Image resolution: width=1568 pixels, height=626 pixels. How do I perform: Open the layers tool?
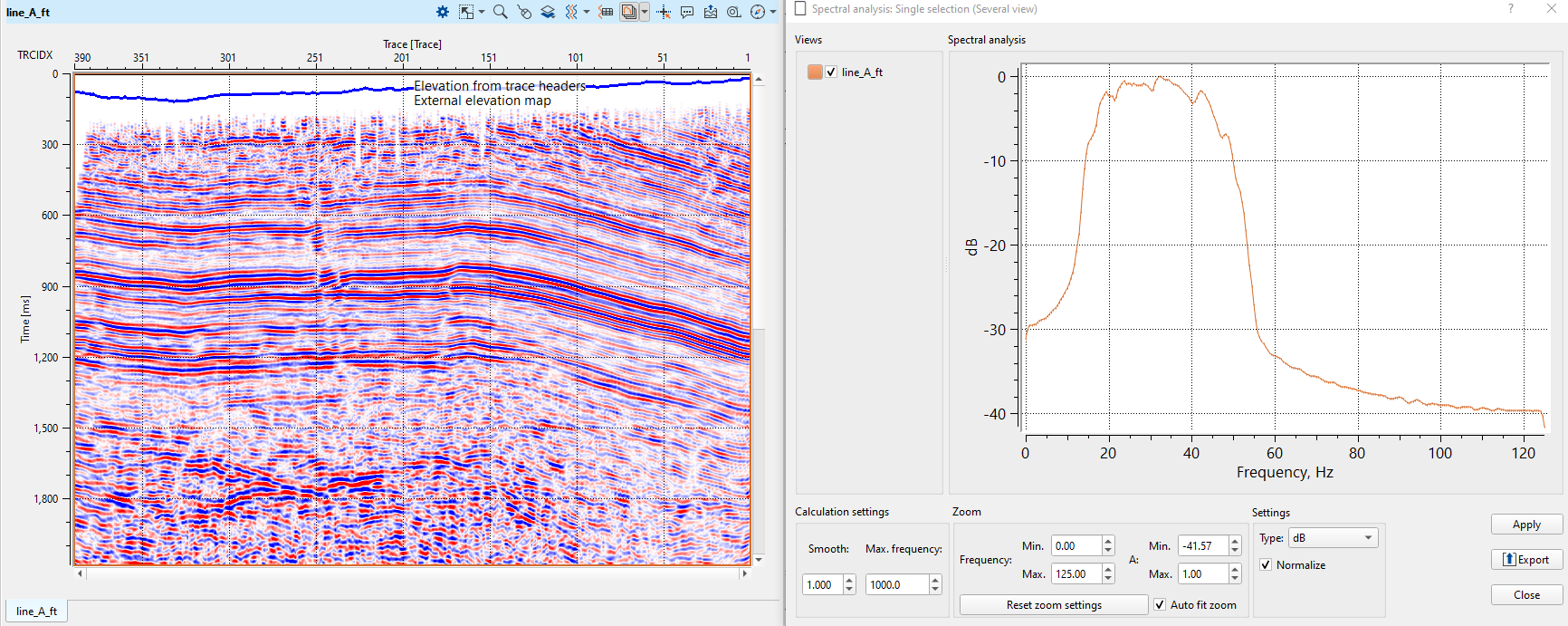point(548,12)
